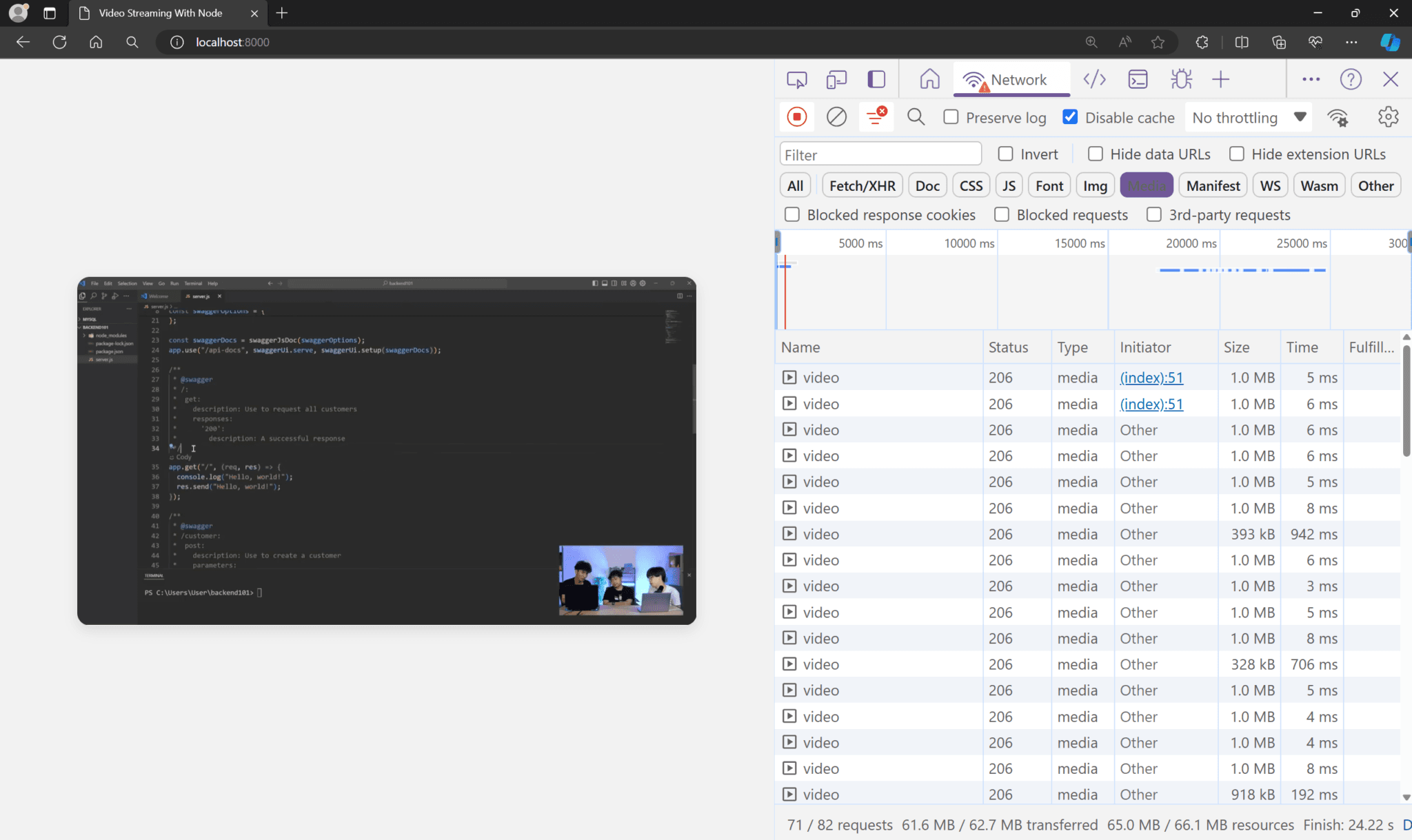The width and height of the screenshot is (1412, 840).
Task: Click inside the network Filter field
Action: coord(880,153)
